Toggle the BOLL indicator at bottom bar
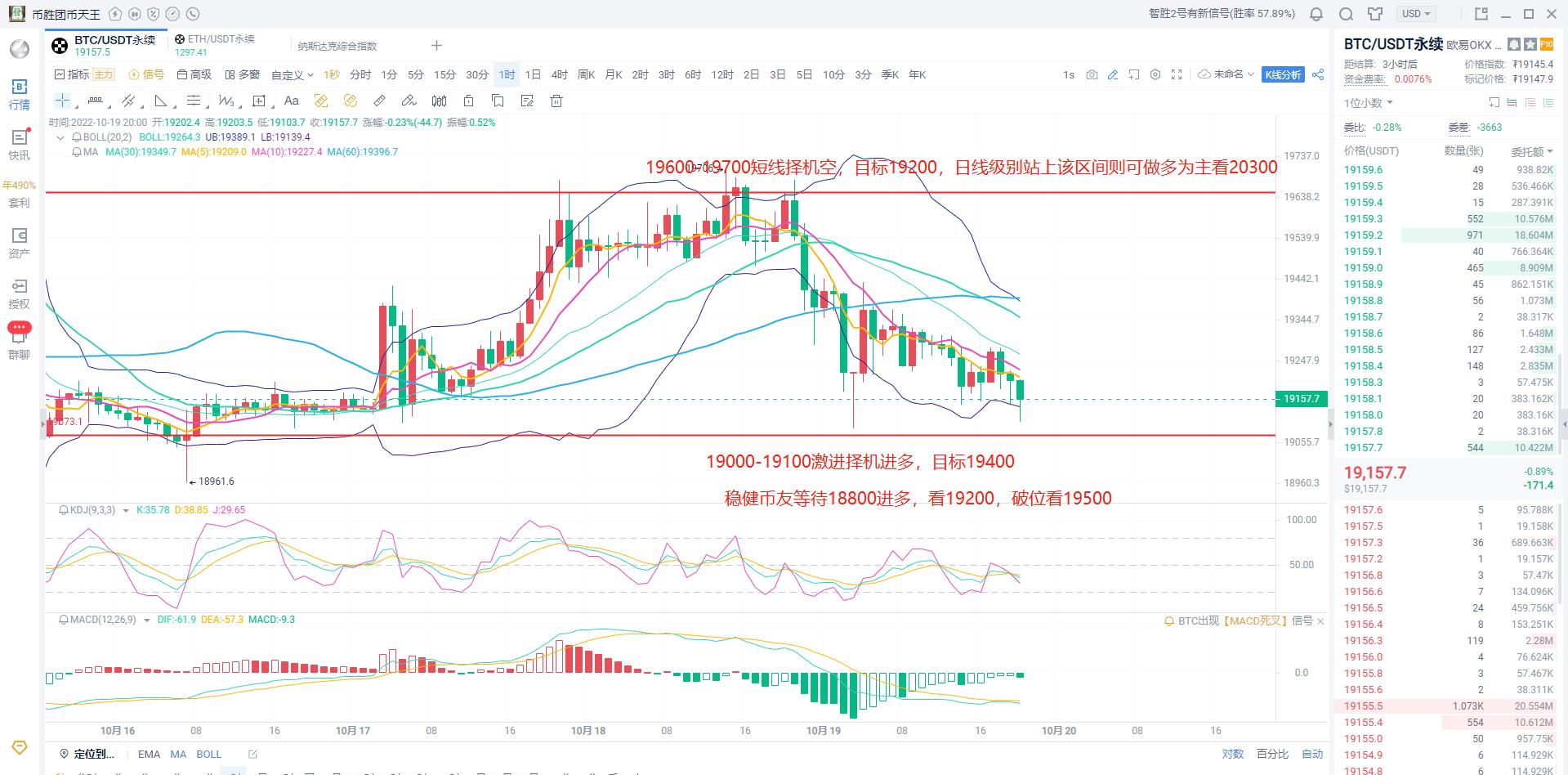Viewport: 1568px width, 775px height. pos(208,754)
